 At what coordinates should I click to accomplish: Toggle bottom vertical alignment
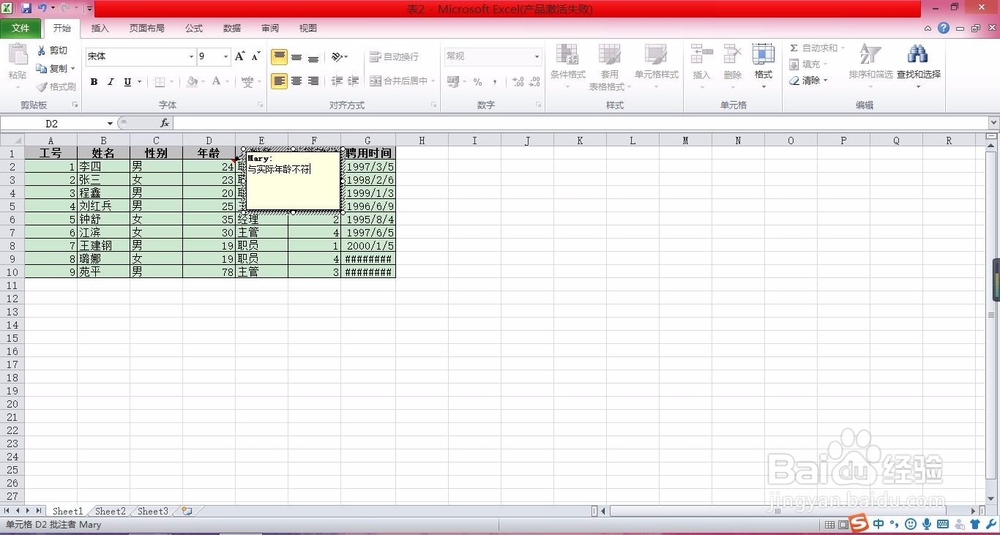click(x=313, y=57)
